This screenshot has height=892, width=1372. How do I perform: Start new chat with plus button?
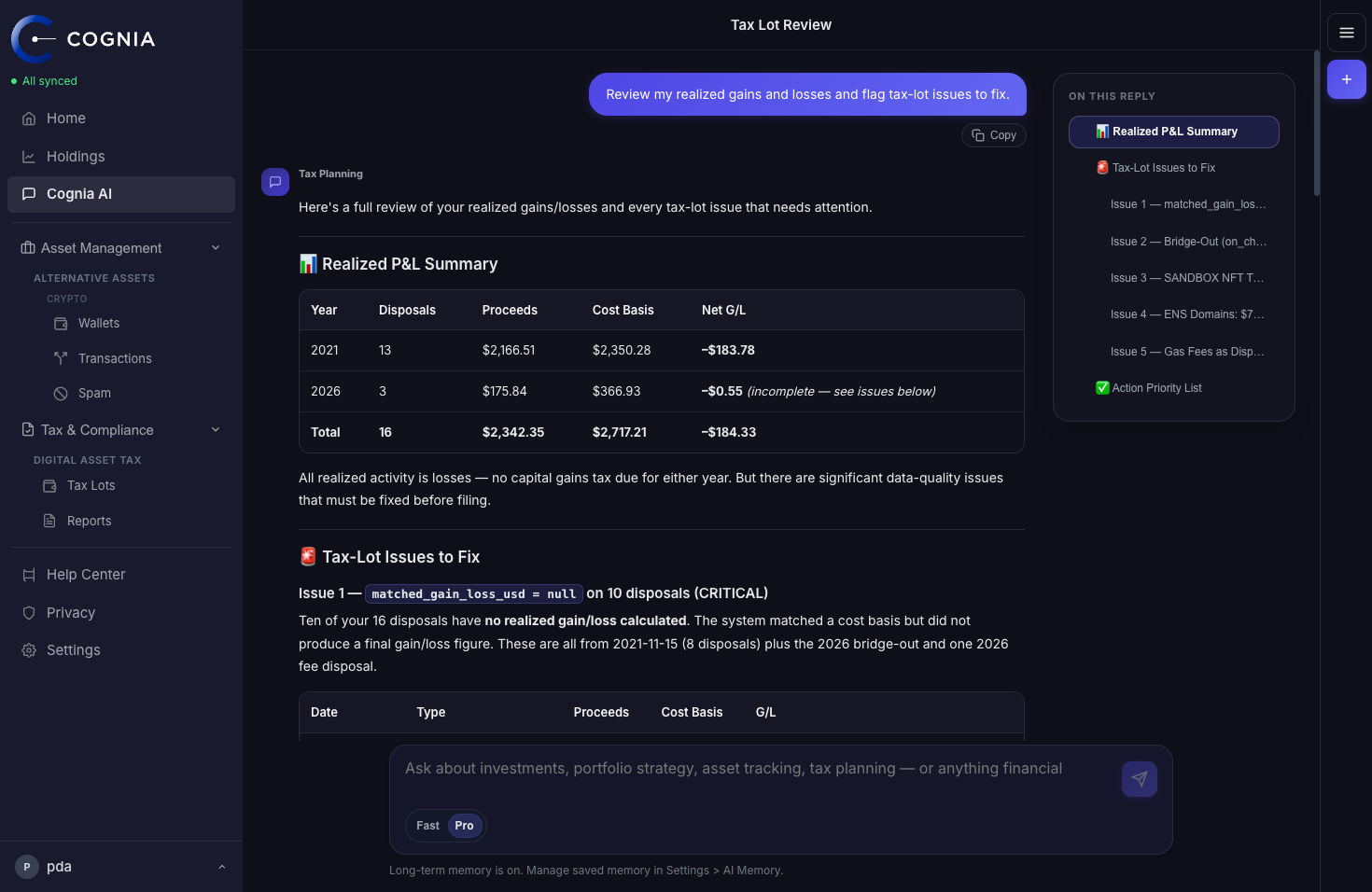click(1347, 79)
